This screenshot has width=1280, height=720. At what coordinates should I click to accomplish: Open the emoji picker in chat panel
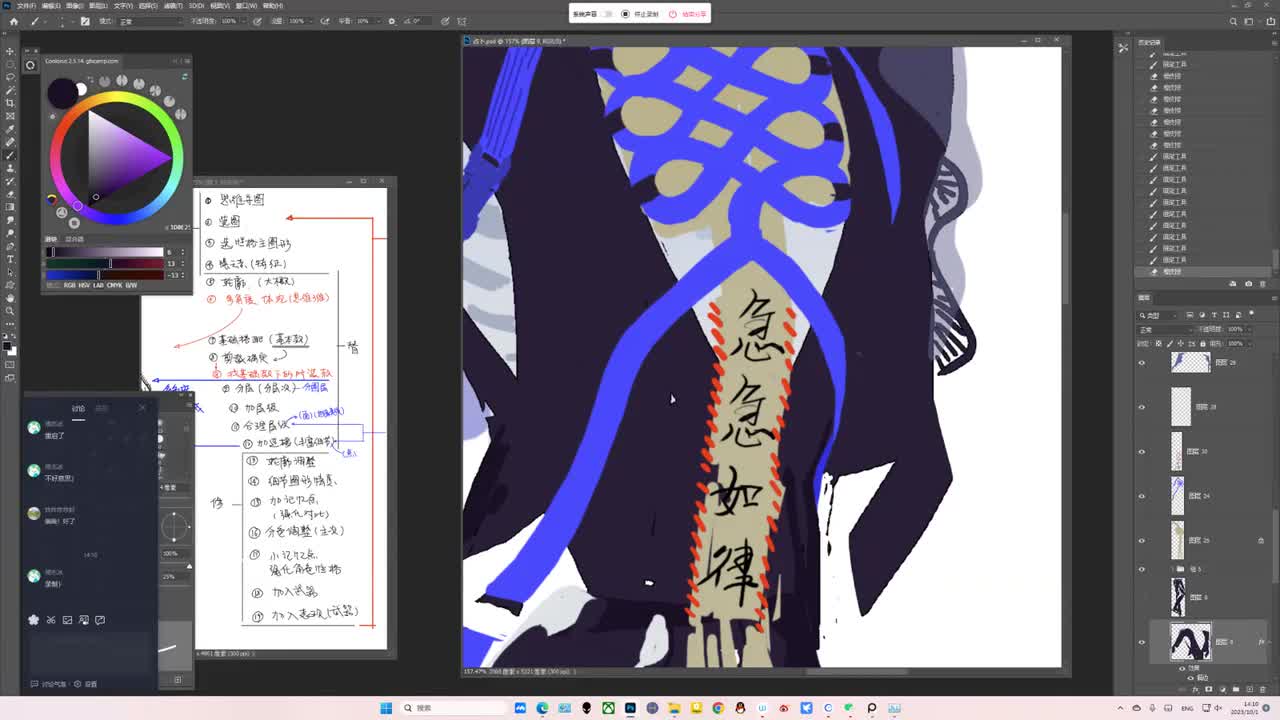[x=34, y=620]
